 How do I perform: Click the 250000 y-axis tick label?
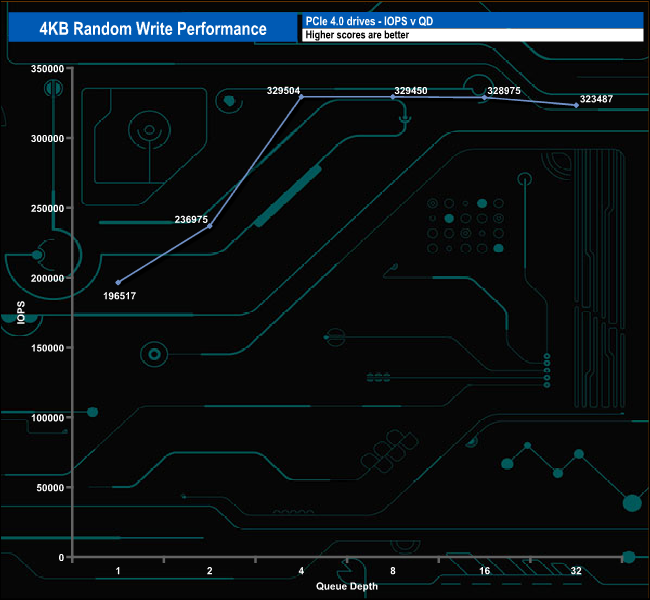click(48, 208)
